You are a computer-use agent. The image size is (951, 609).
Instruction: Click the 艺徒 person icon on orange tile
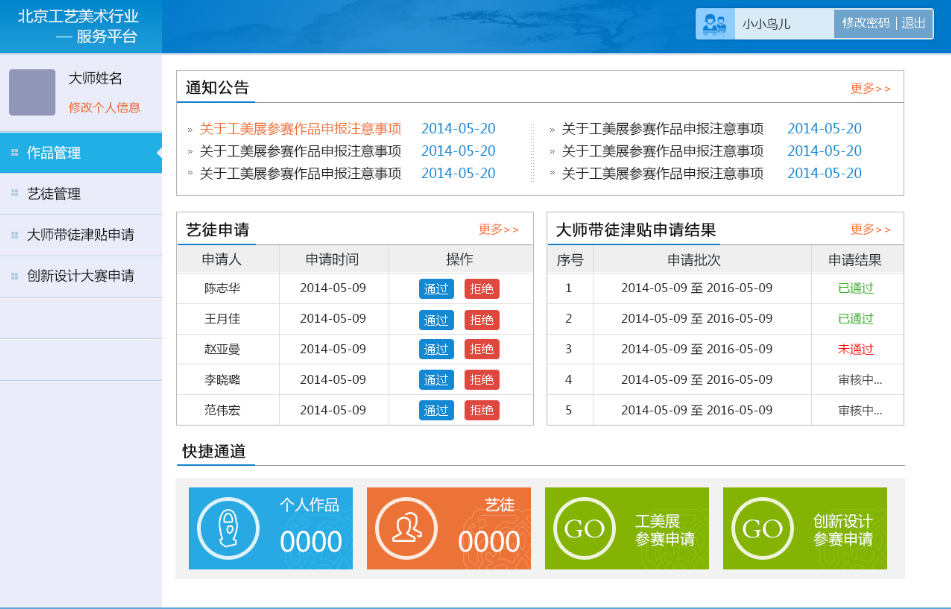pyautogui.click(x=406, y=527)
